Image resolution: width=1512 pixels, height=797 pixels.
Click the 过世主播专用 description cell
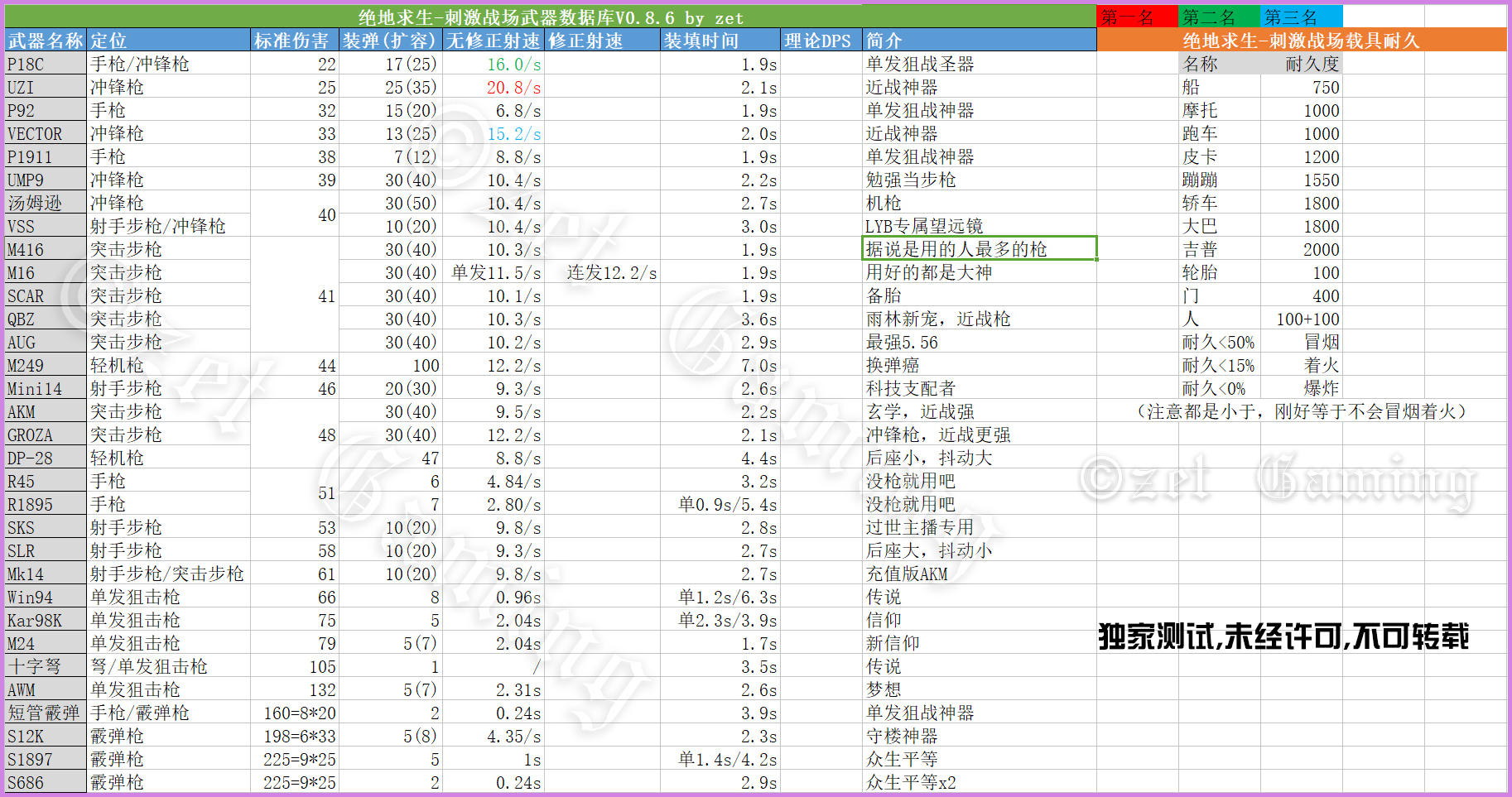(979, 527)
